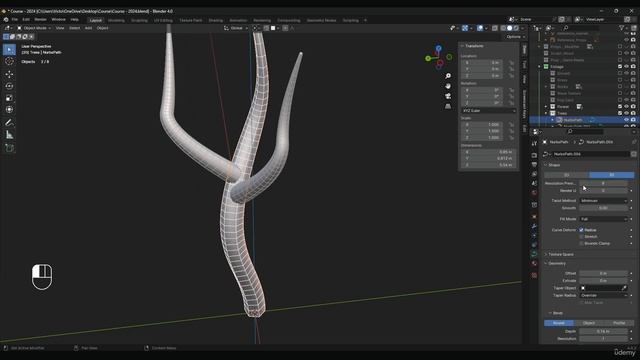The image size is (640, 360).
Task: Toggle Stretch checkbox under Curve Deform
Action: tap(582, 237)
